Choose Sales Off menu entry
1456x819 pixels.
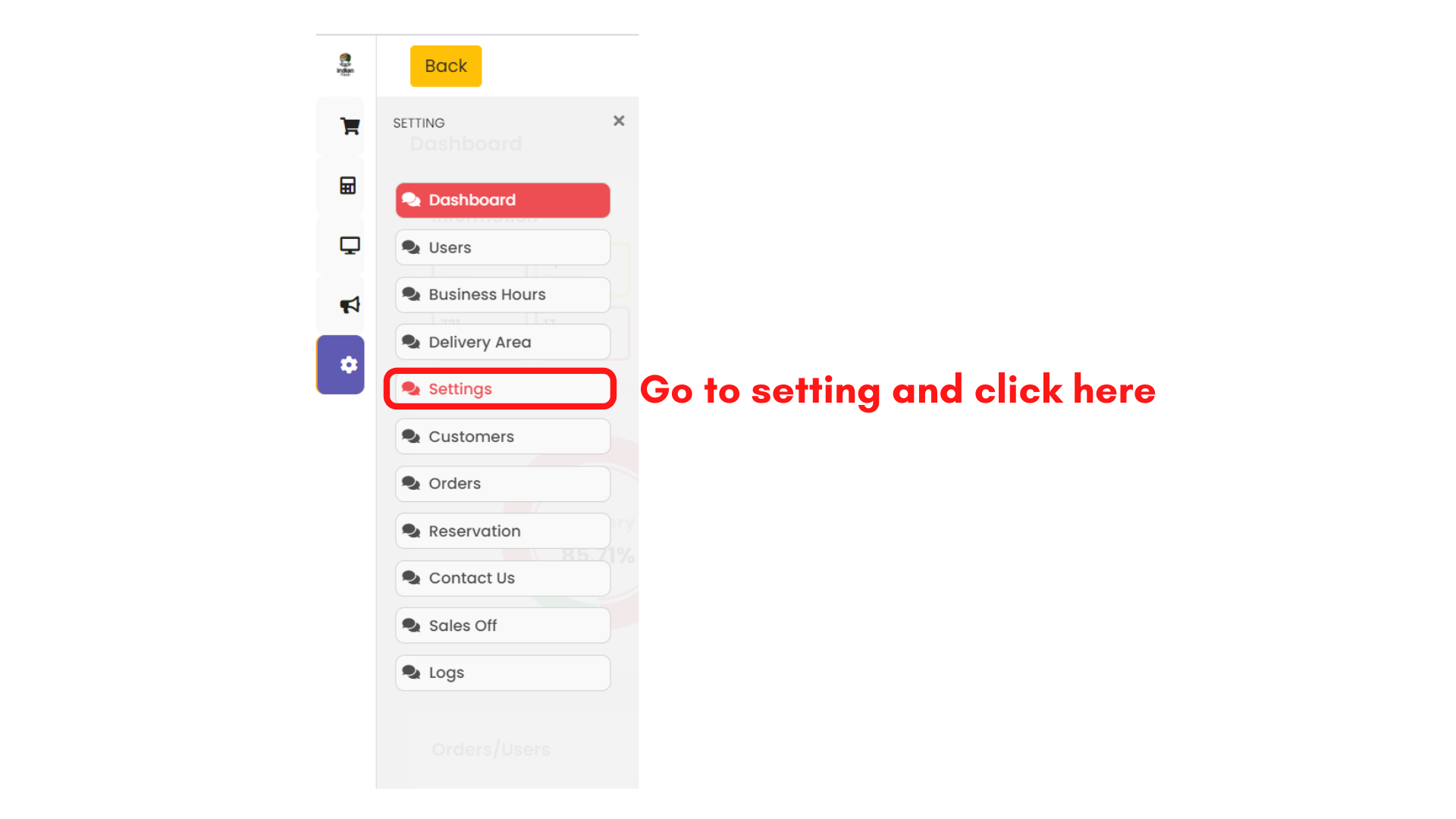click(x=503, y=626)
